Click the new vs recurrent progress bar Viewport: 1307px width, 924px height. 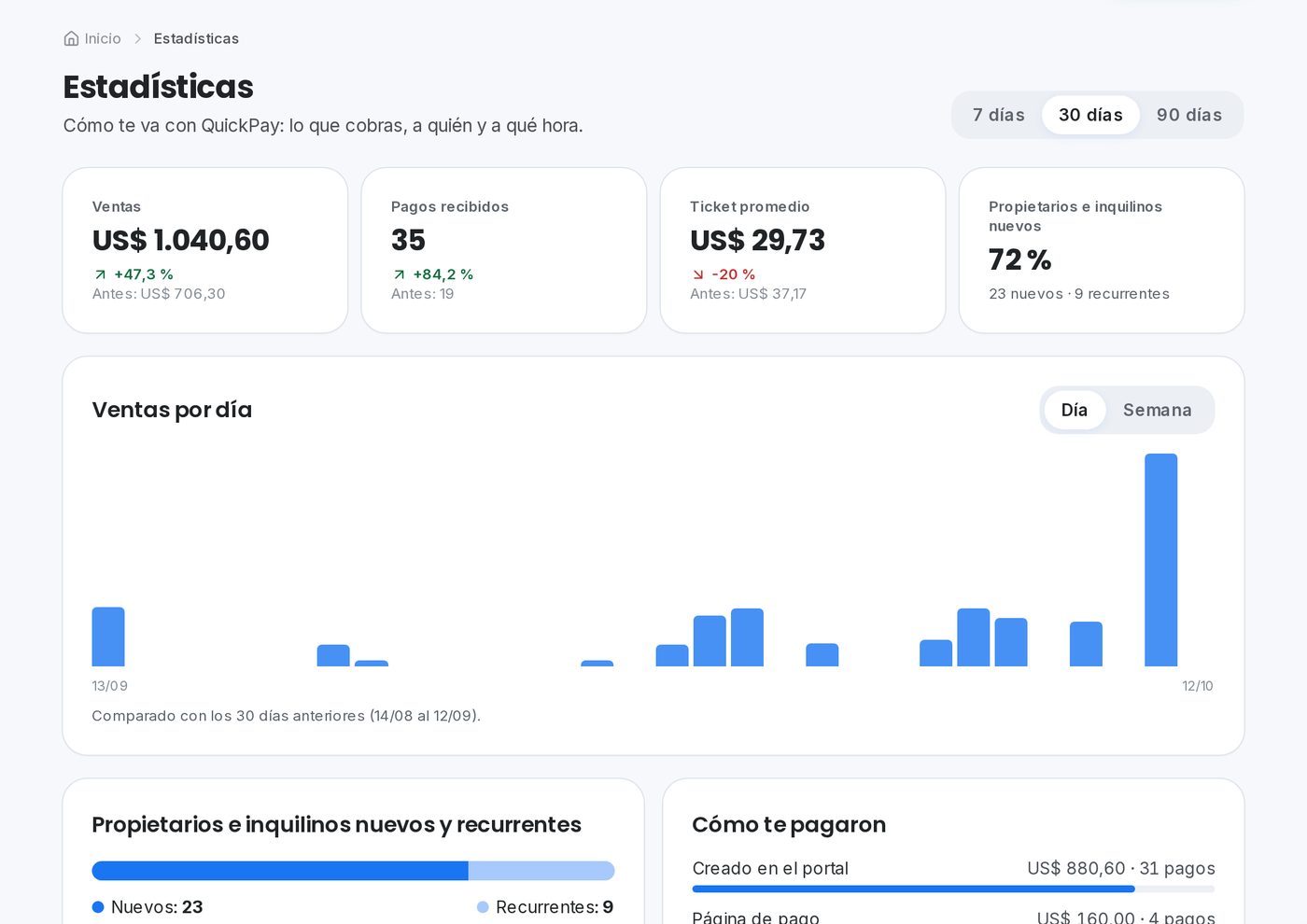point(353,871)
